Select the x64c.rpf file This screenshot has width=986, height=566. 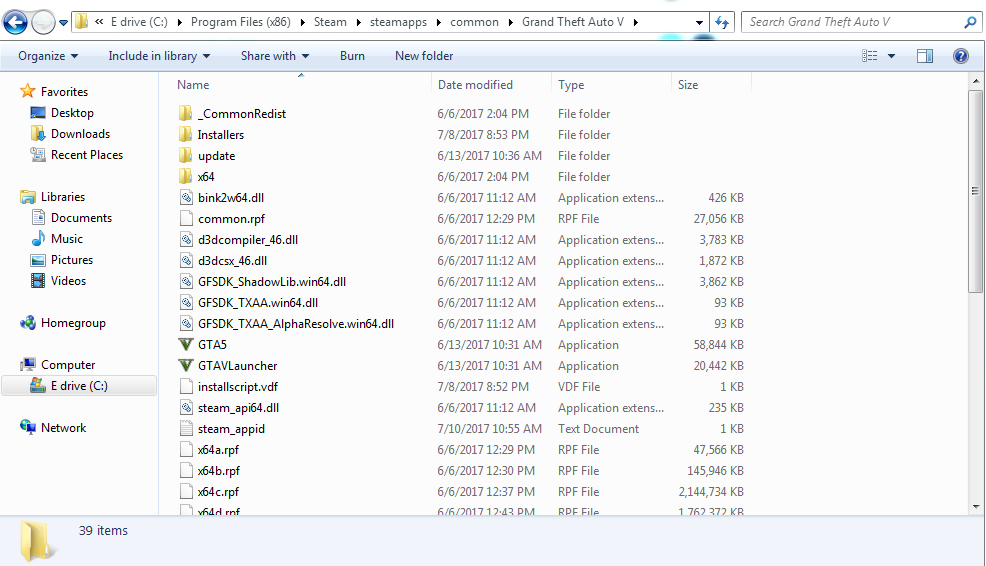pos(218,492)
